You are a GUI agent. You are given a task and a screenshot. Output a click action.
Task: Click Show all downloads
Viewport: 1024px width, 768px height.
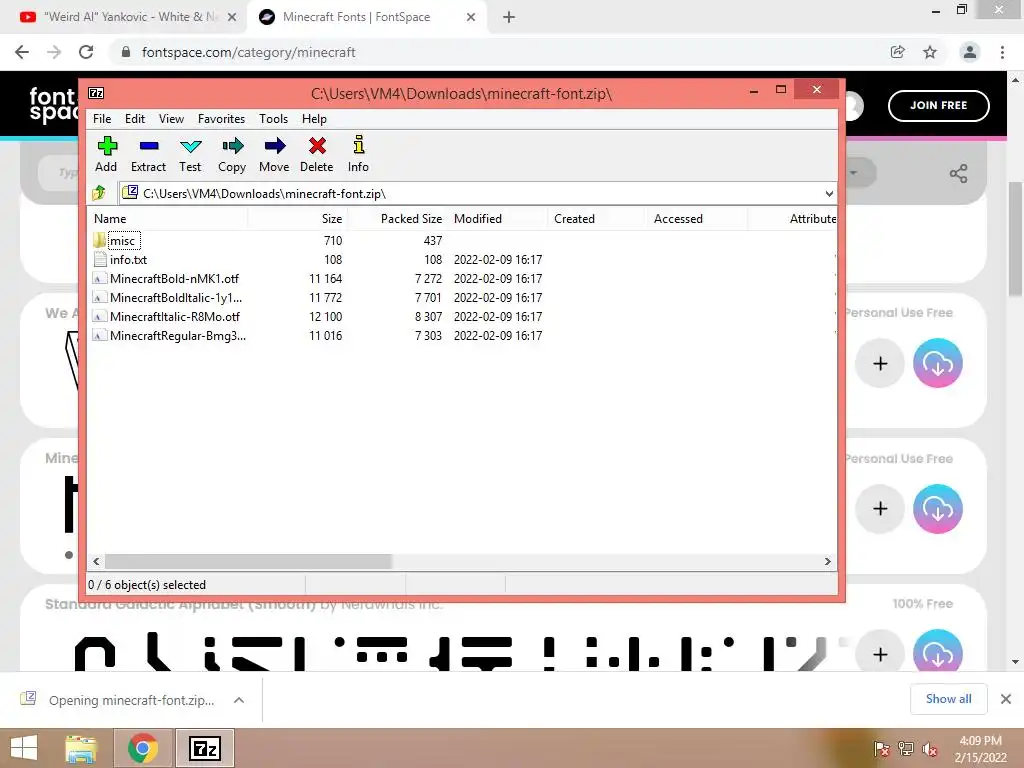[x=948, y=699]
